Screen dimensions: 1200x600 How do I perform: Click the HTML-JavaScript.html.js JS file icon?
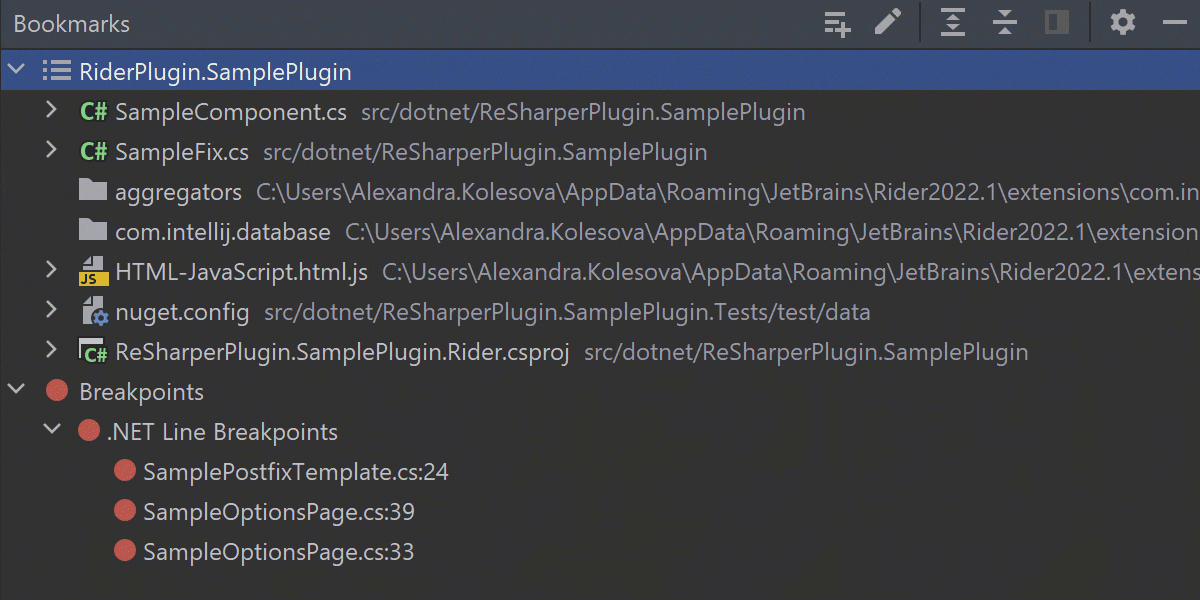click(93, 271)
